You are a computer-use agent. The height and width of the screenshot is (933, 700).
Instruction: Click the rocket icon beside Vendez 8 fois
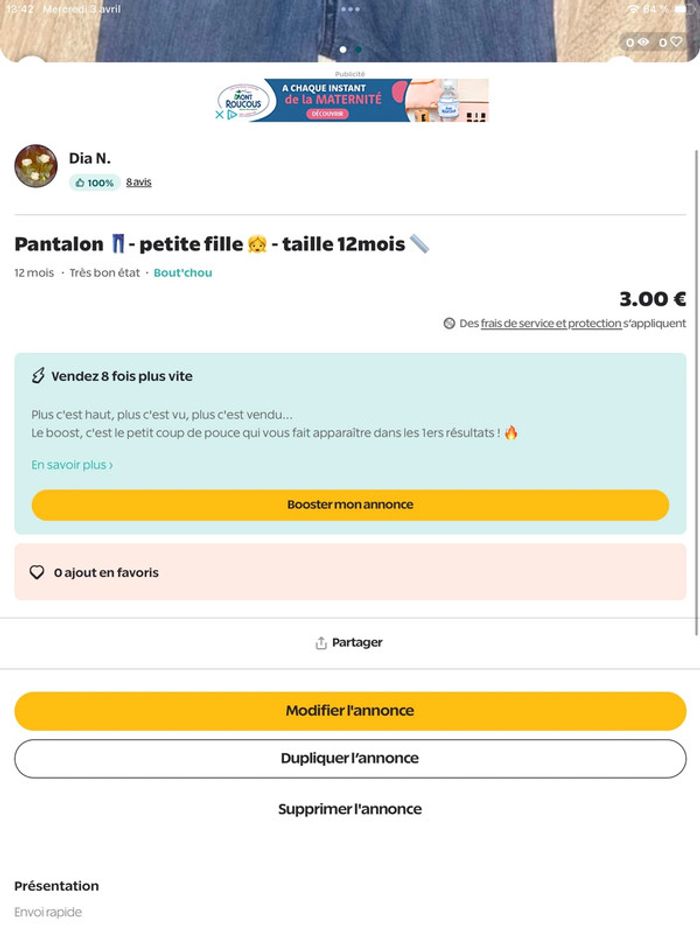tap(39, 376)
